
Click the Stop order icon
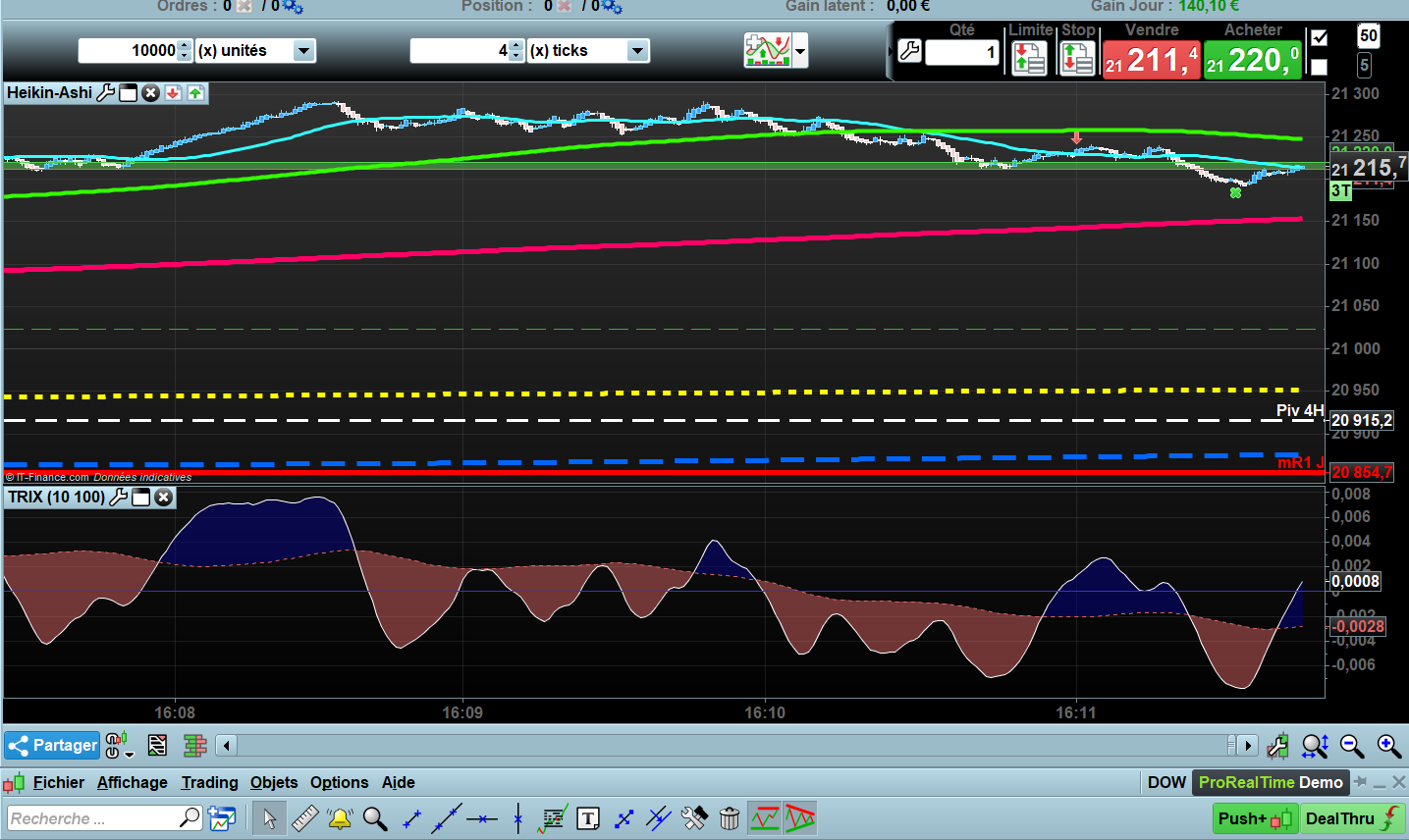pyautogui.click(x=1077, y=59)
